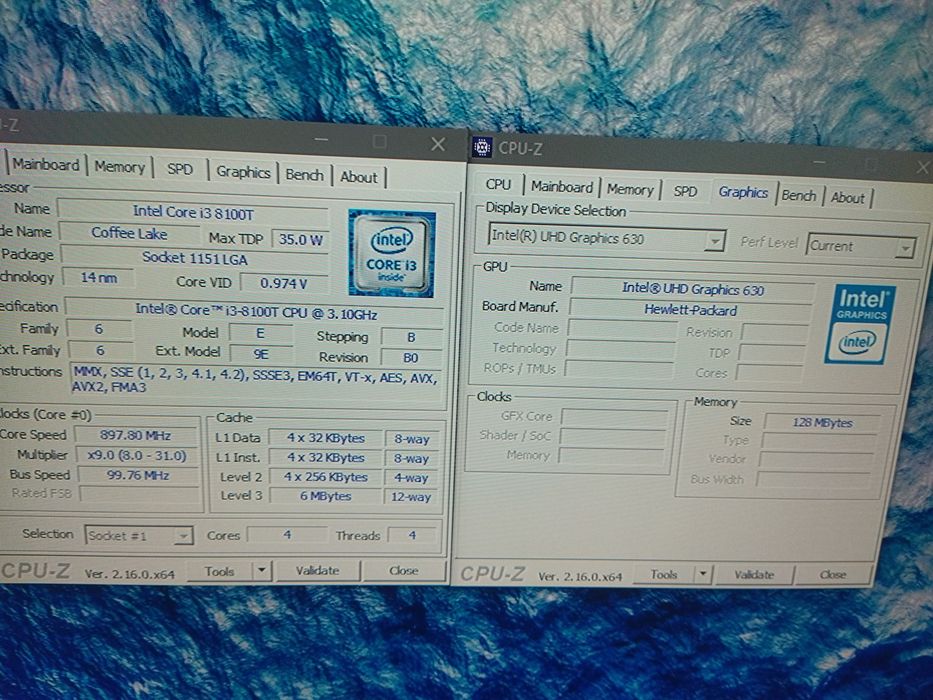933x700 pixels.
Task: Switch to CPU tab in right window
Action: tap(498, 185)
